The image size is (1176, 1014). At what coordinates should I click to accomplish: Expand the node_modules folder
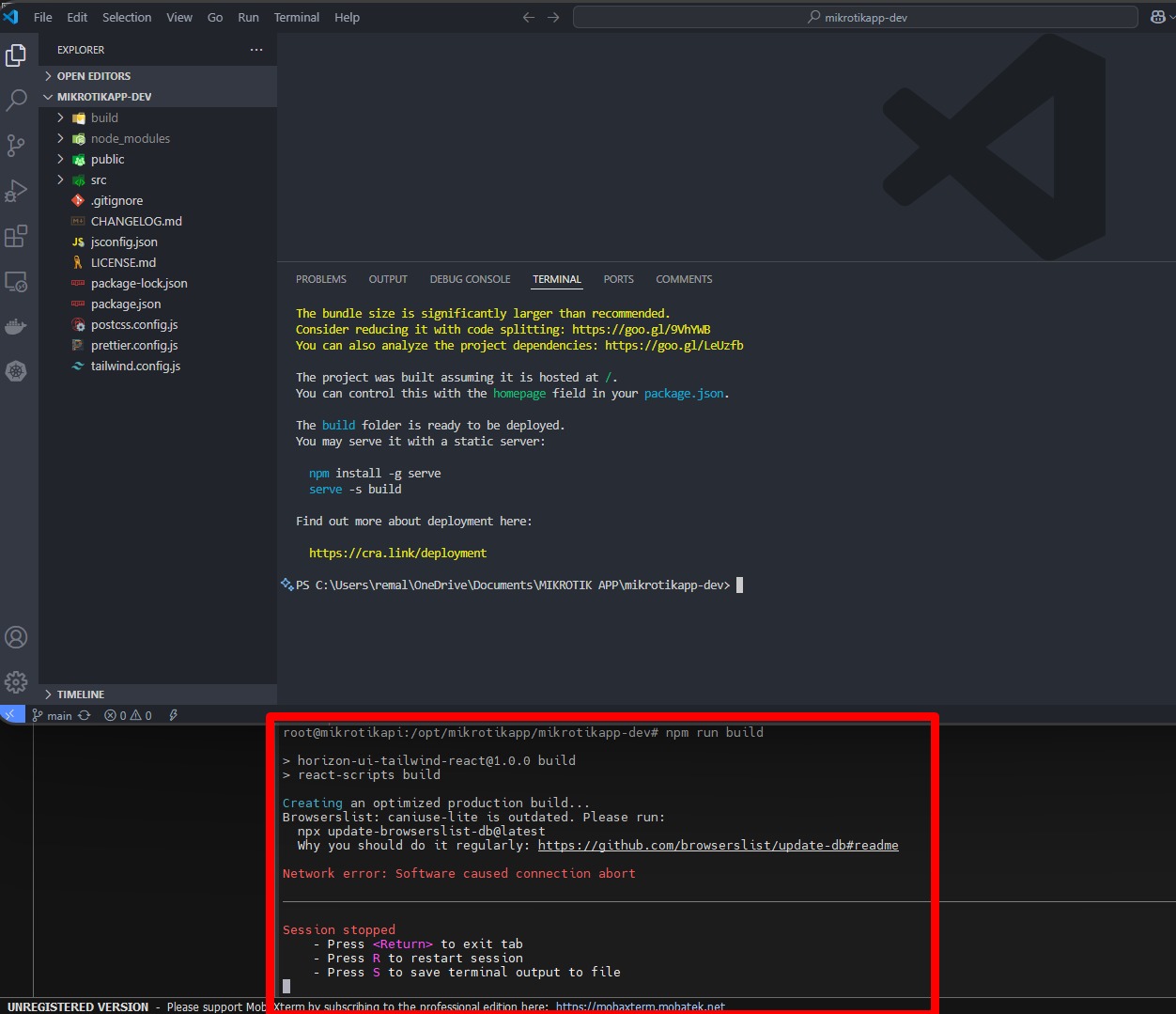[x=158, y=138]
